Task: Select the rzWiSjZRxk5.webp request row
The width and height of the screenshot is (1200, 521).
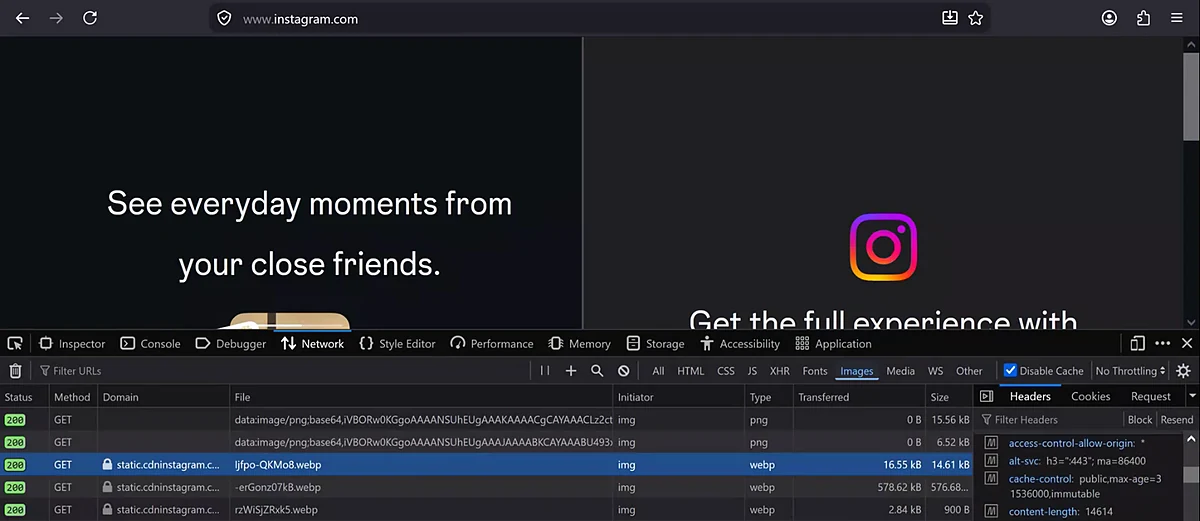Action: [486, 510]
